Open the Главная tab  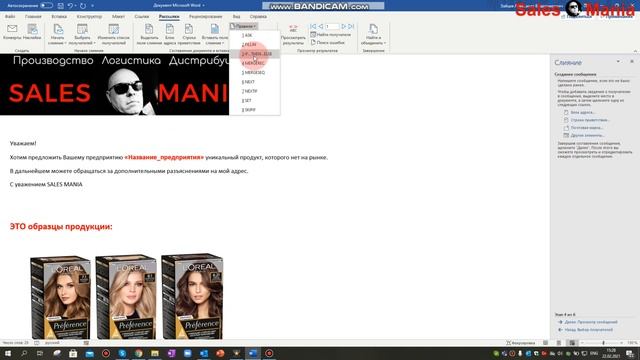tap(33, 17)
